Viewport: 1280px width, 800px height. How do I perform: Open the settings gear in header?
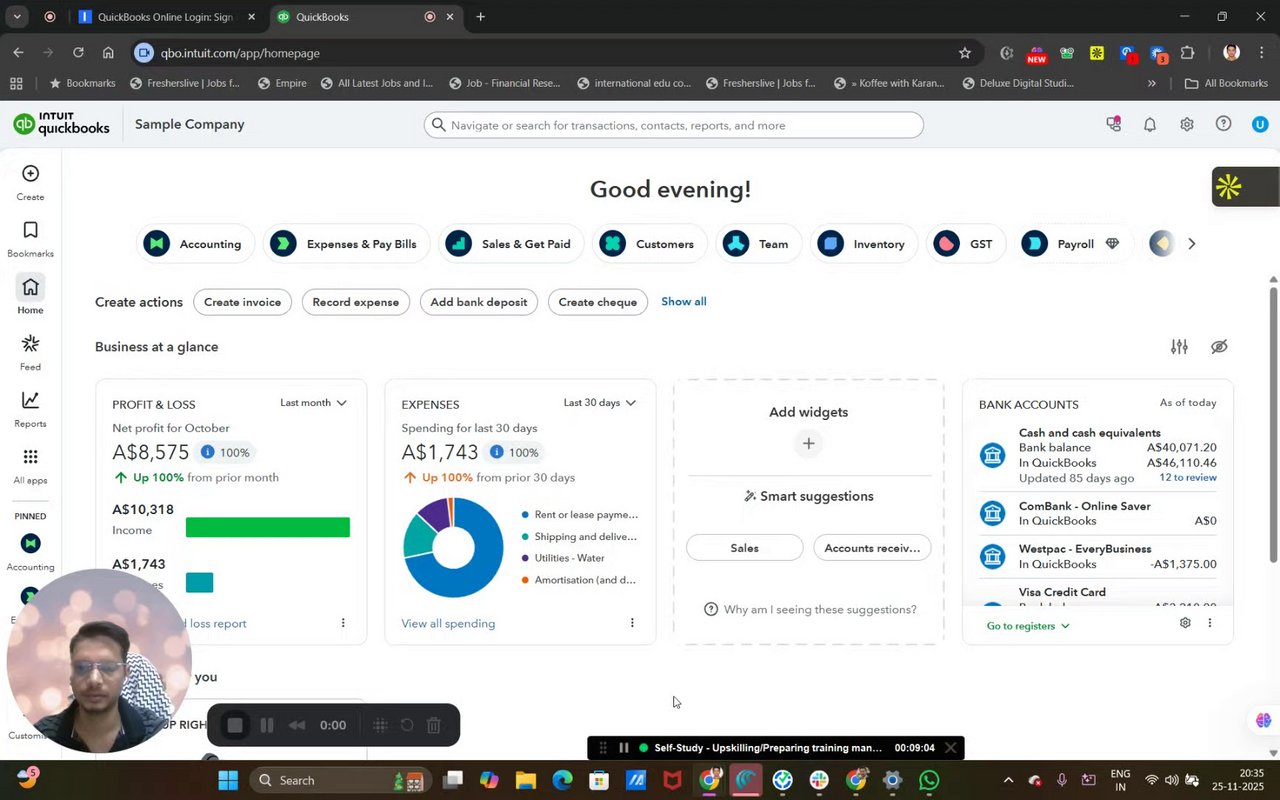1186,125
